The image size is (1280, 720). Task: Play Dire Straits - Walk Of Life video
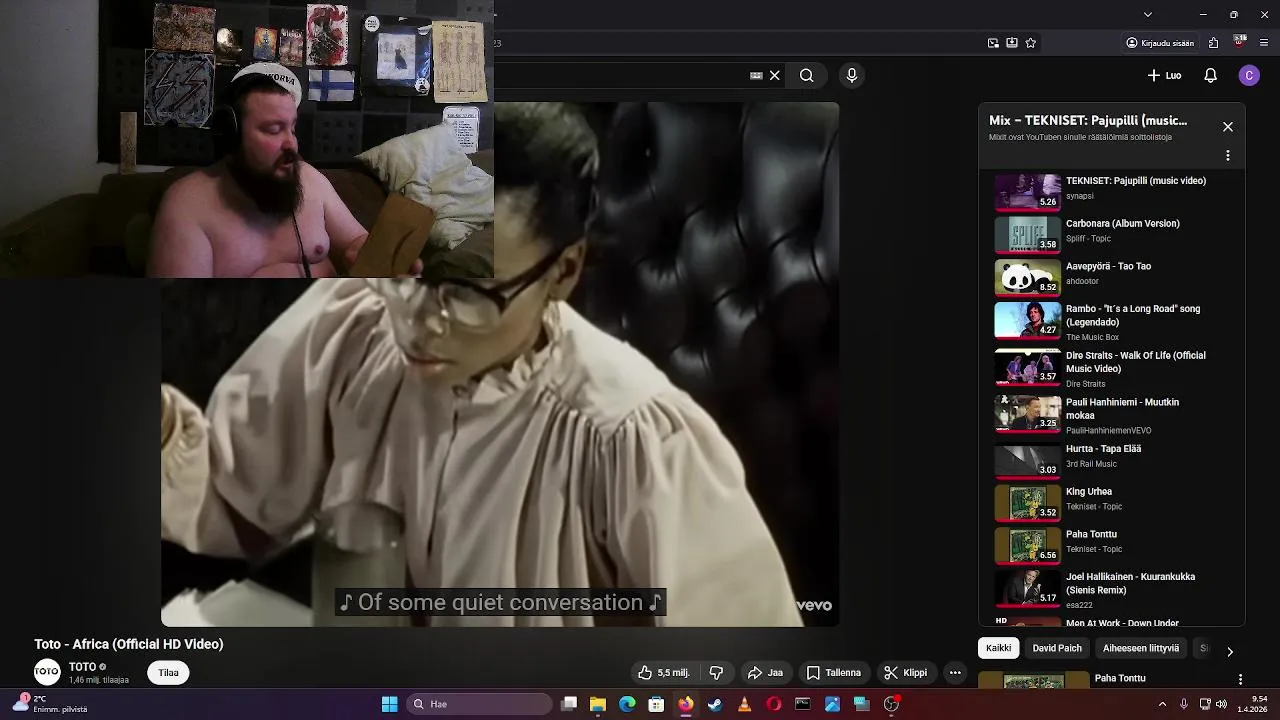[1108, 369]
